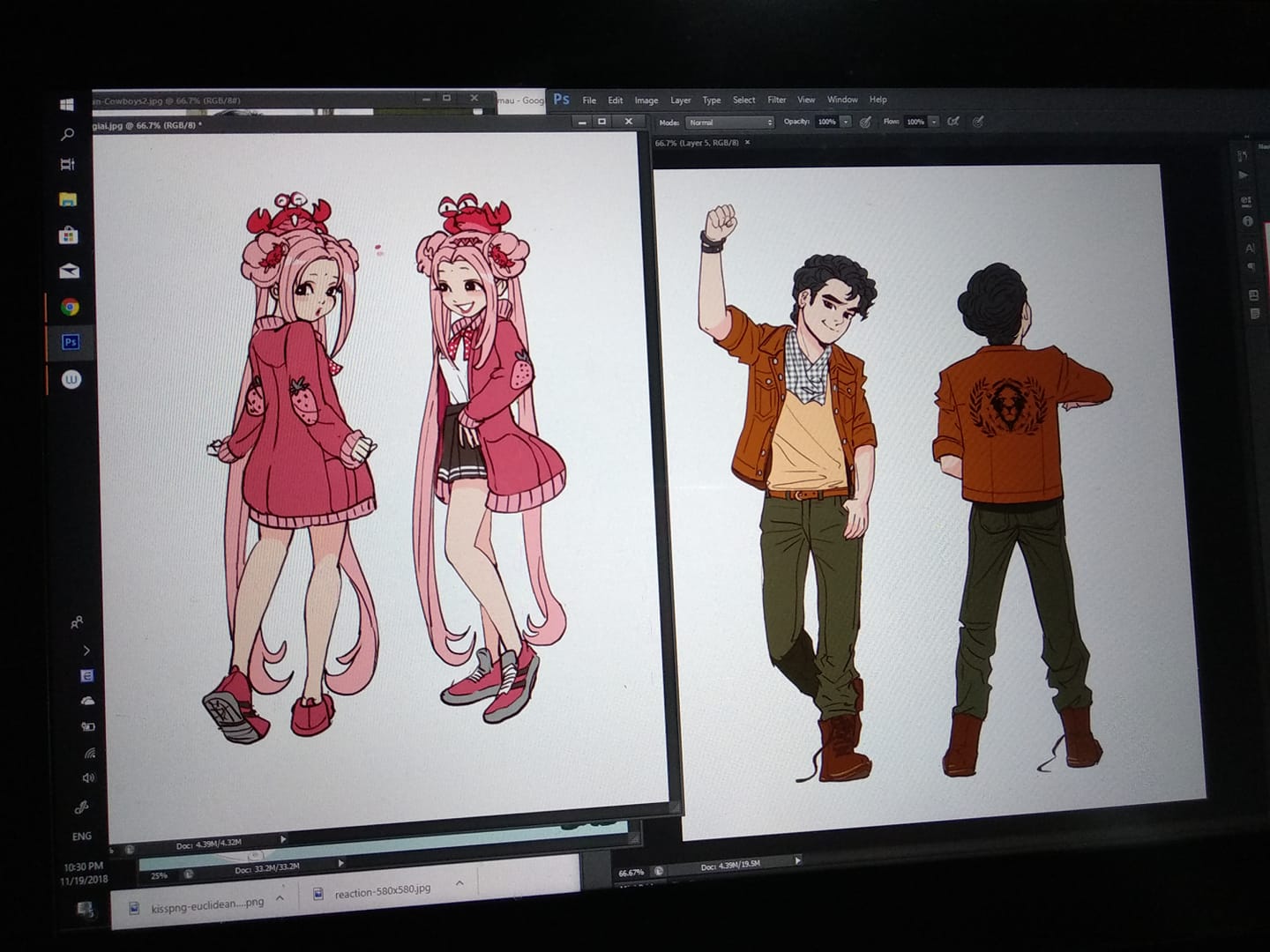
Task: Click the 25% zoom level field
Action: click(x=159, y=876)
